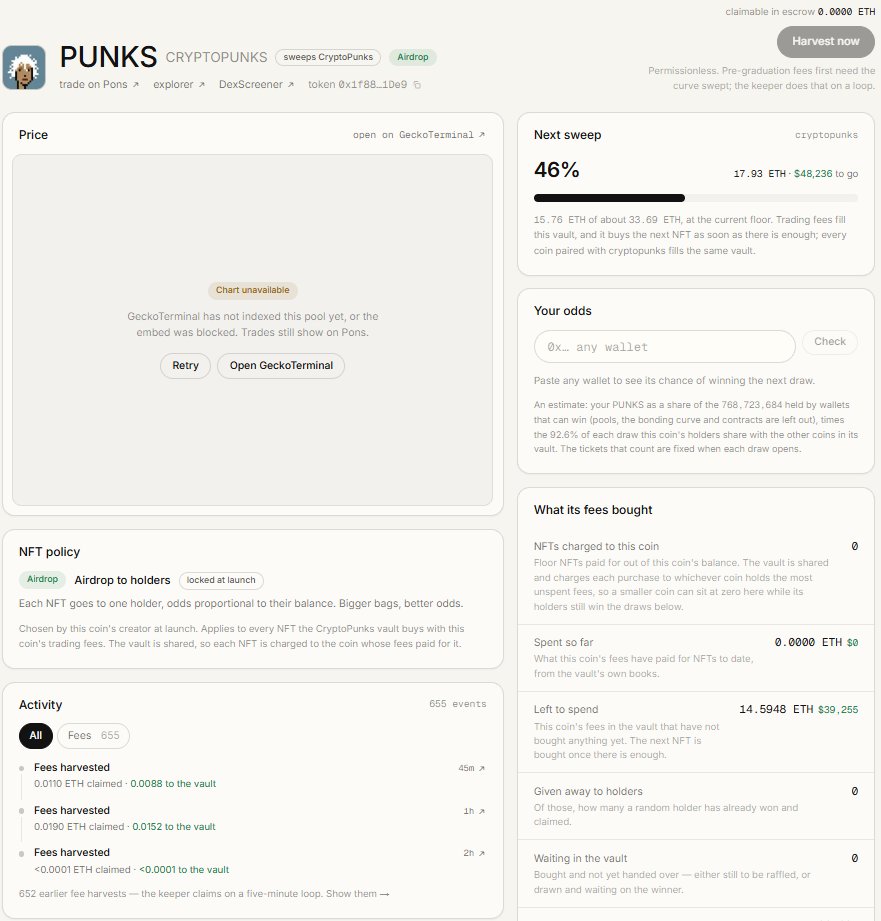Click the Waiting in the vault row

(695, 873)
